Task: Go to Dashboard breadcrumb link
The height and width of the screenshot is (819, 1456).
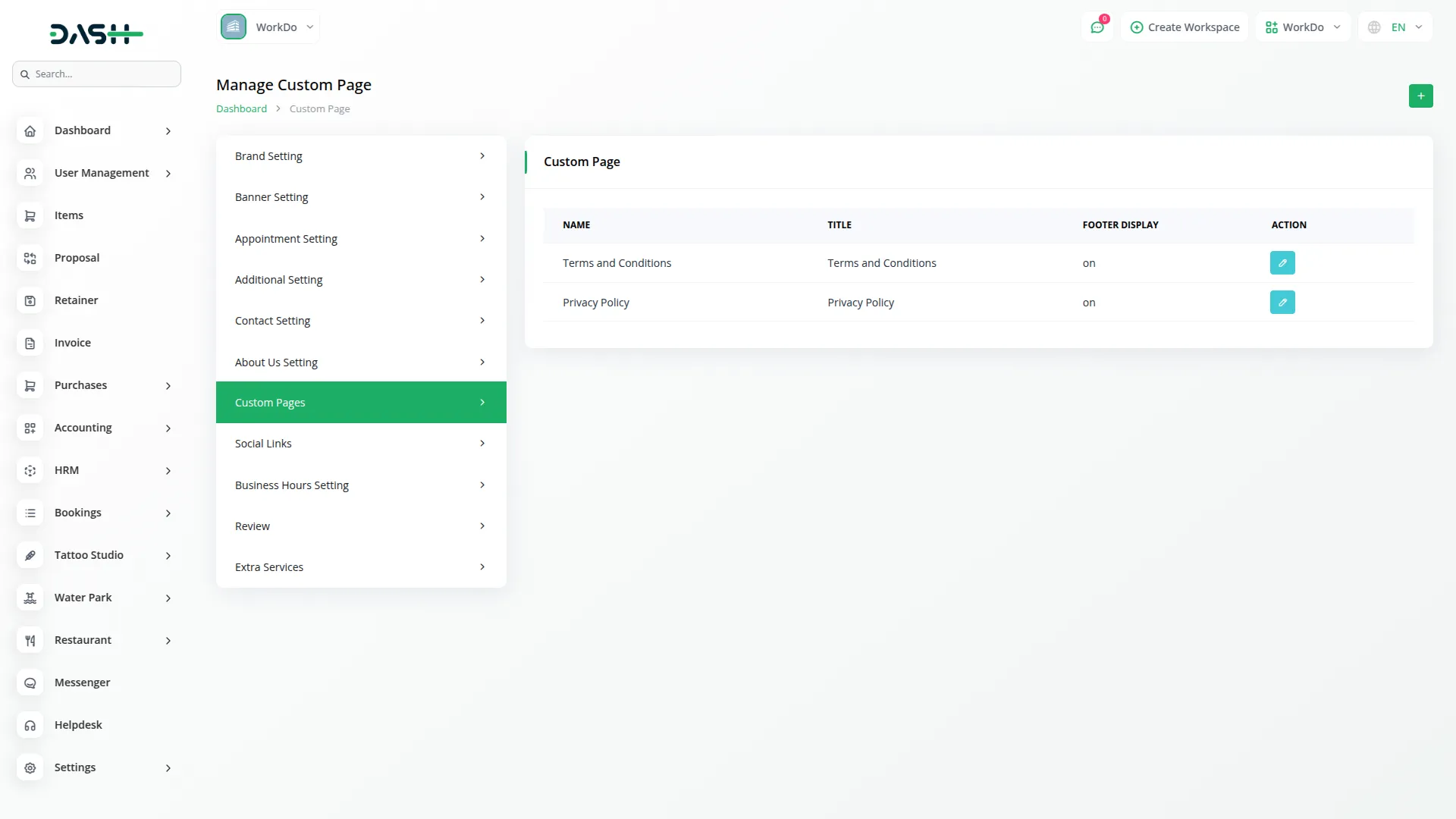Action: pos(241,109)
